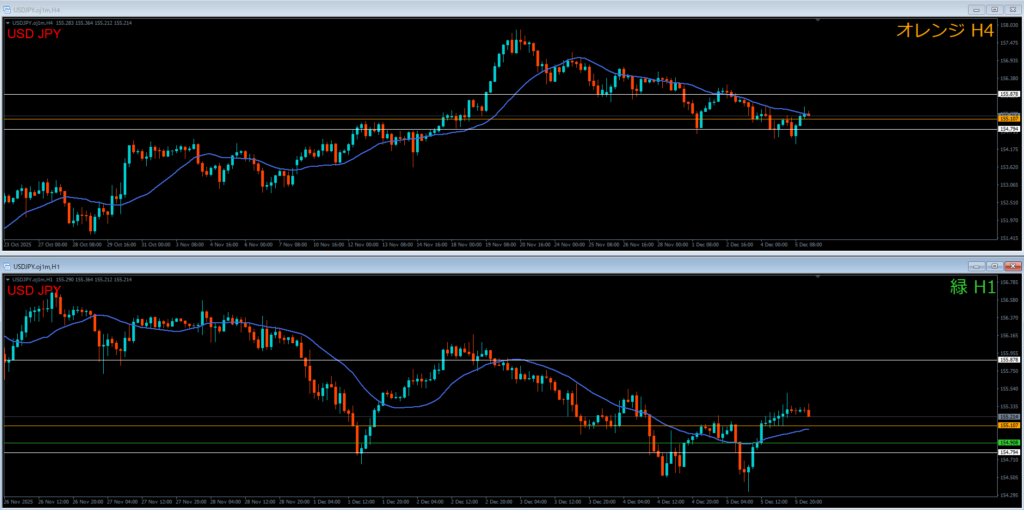Minimize the USDJPY H1 chart window
This screenshot has width=1024, height=510.
tap(977, 266)
